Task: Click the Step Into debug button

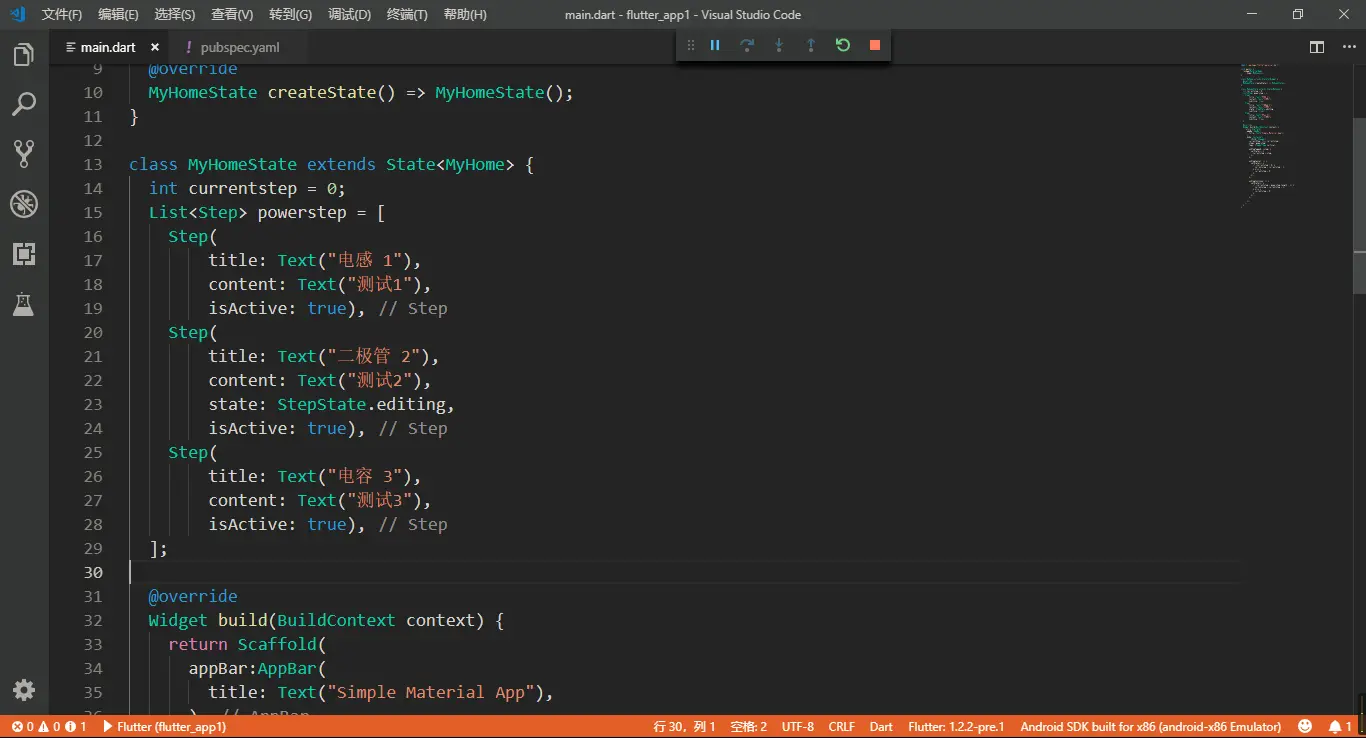Action: point(779,45)
